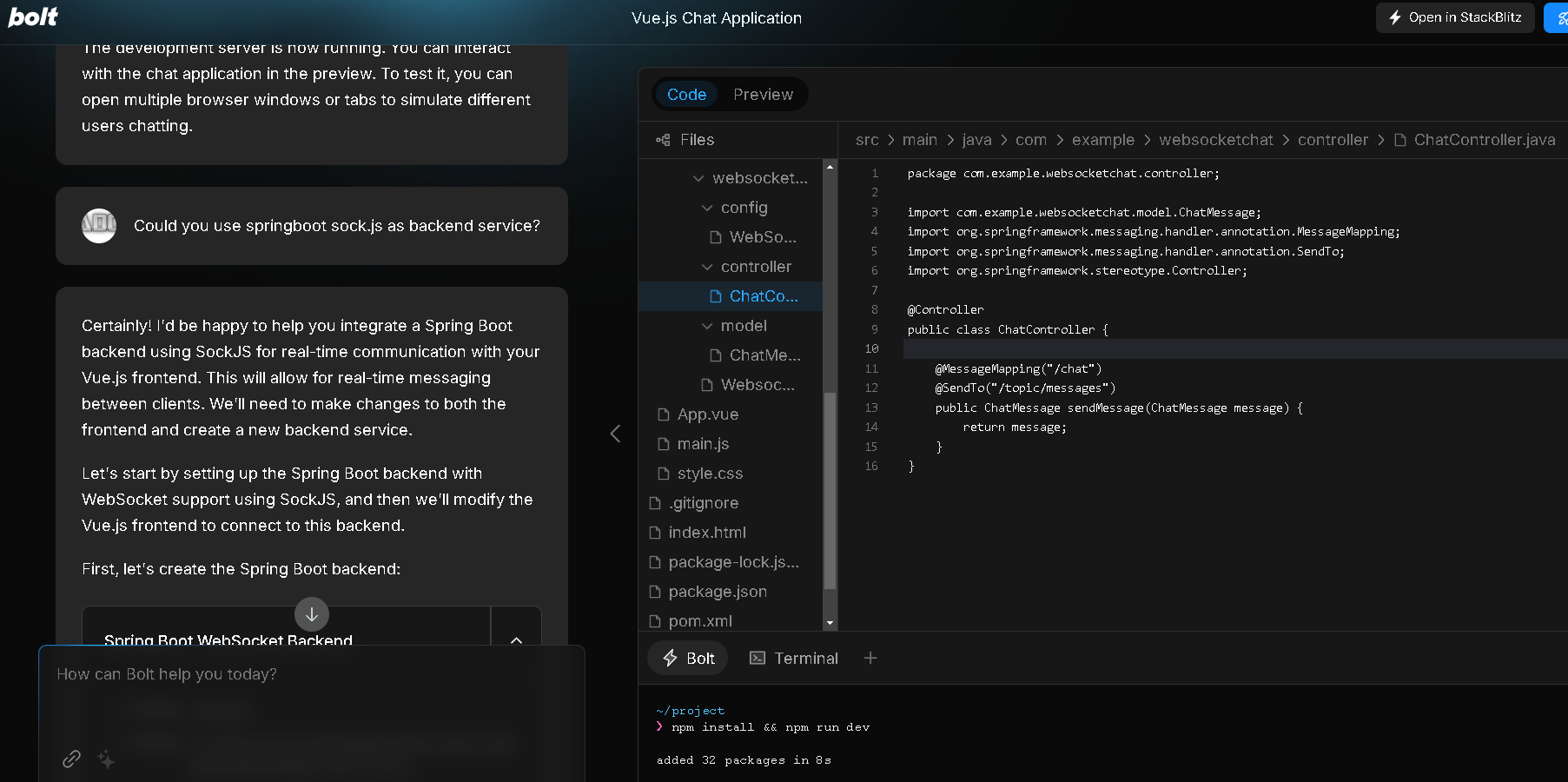Screen dimensions: 1568x782
Task: Click the Vue.js Chat Application title
Action: tap(717, 18)
